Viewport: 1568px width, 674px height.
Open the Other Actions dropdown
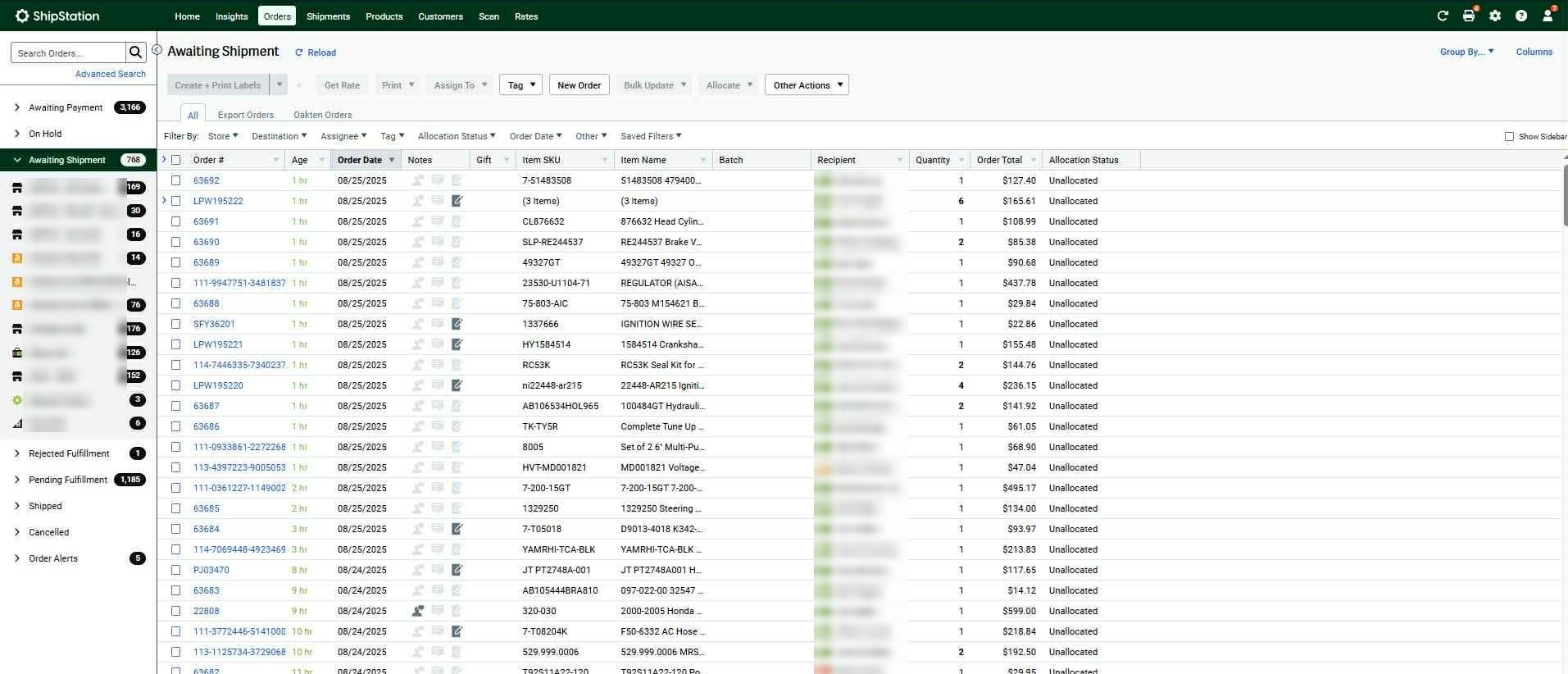click(807, 85)
